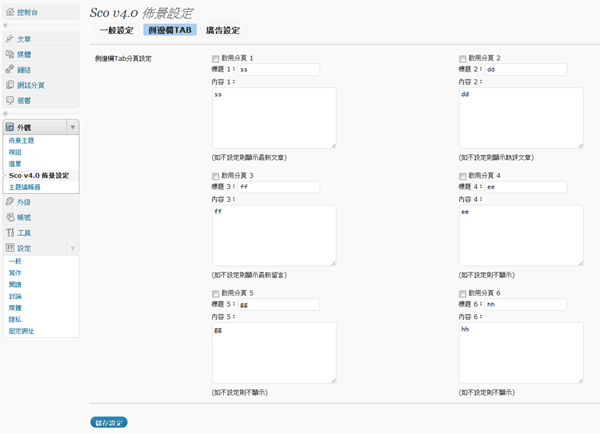Click inside Content 4 textarea with ee
600x434 pixels.
click(x=521, y=235)
